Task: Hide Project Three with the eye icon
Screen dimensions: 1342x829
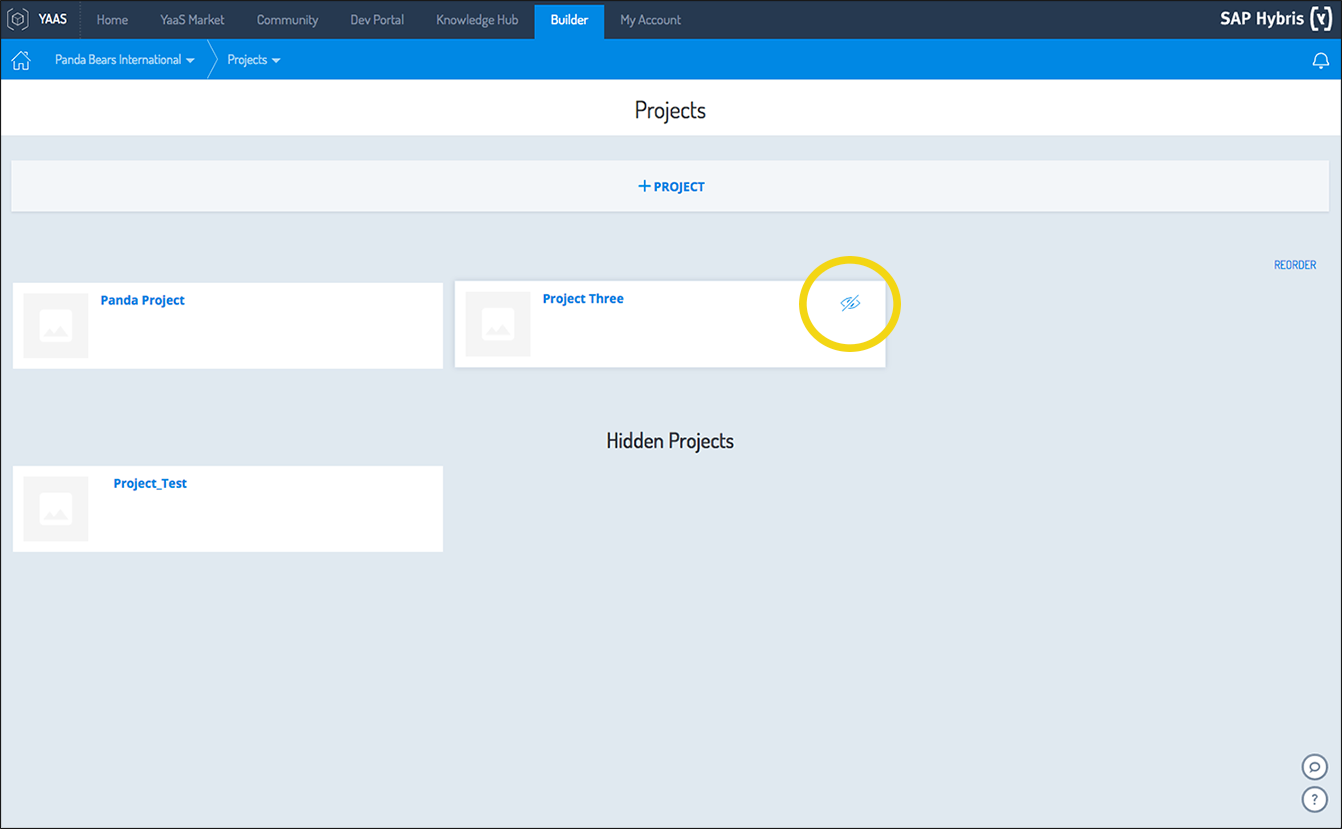Action: coord(850,303)
